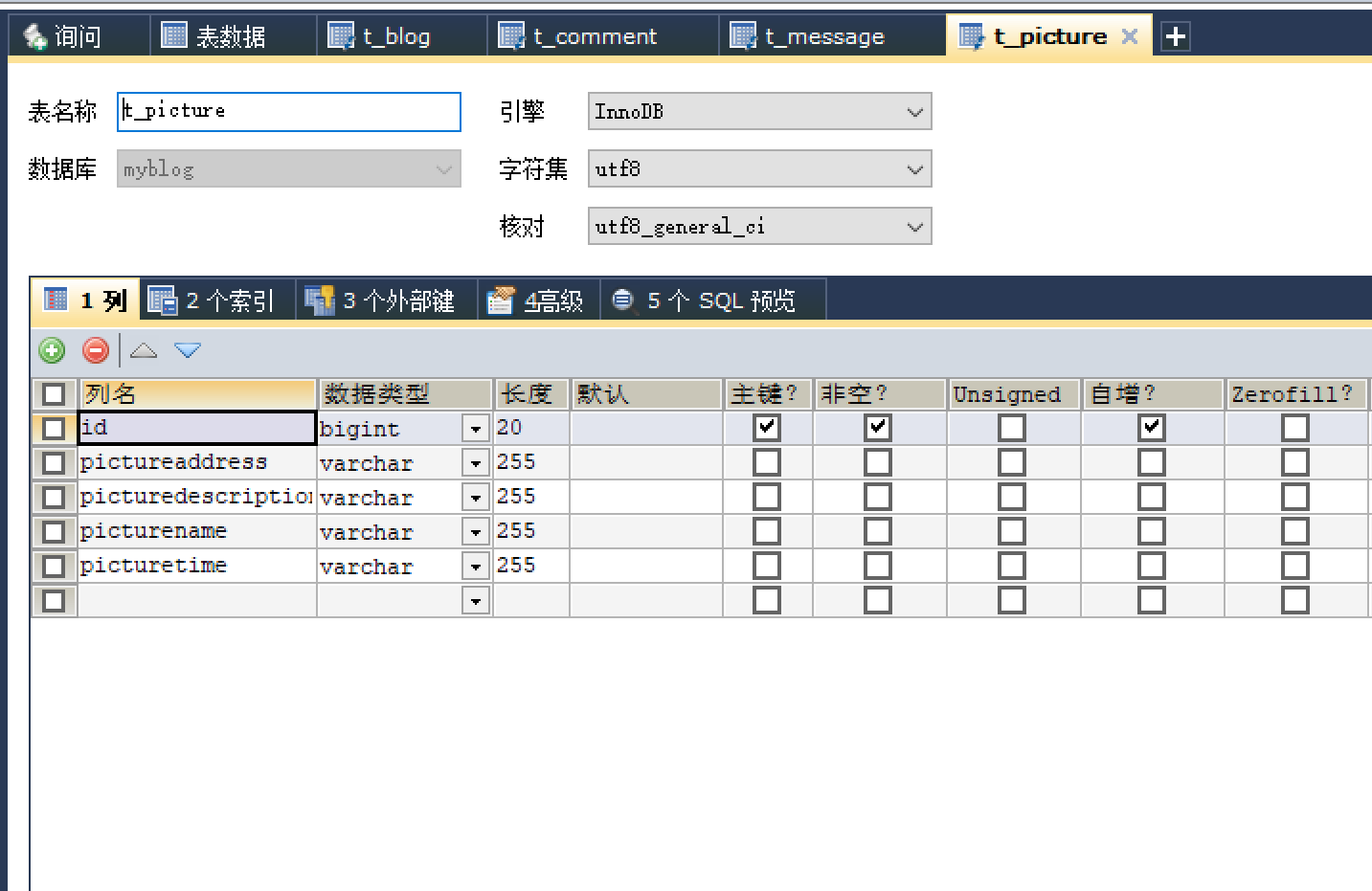The width and height of the screenshot is (1372, 891).
Task: Close the t_picture tab
Action: click(x=1130, y=36)
